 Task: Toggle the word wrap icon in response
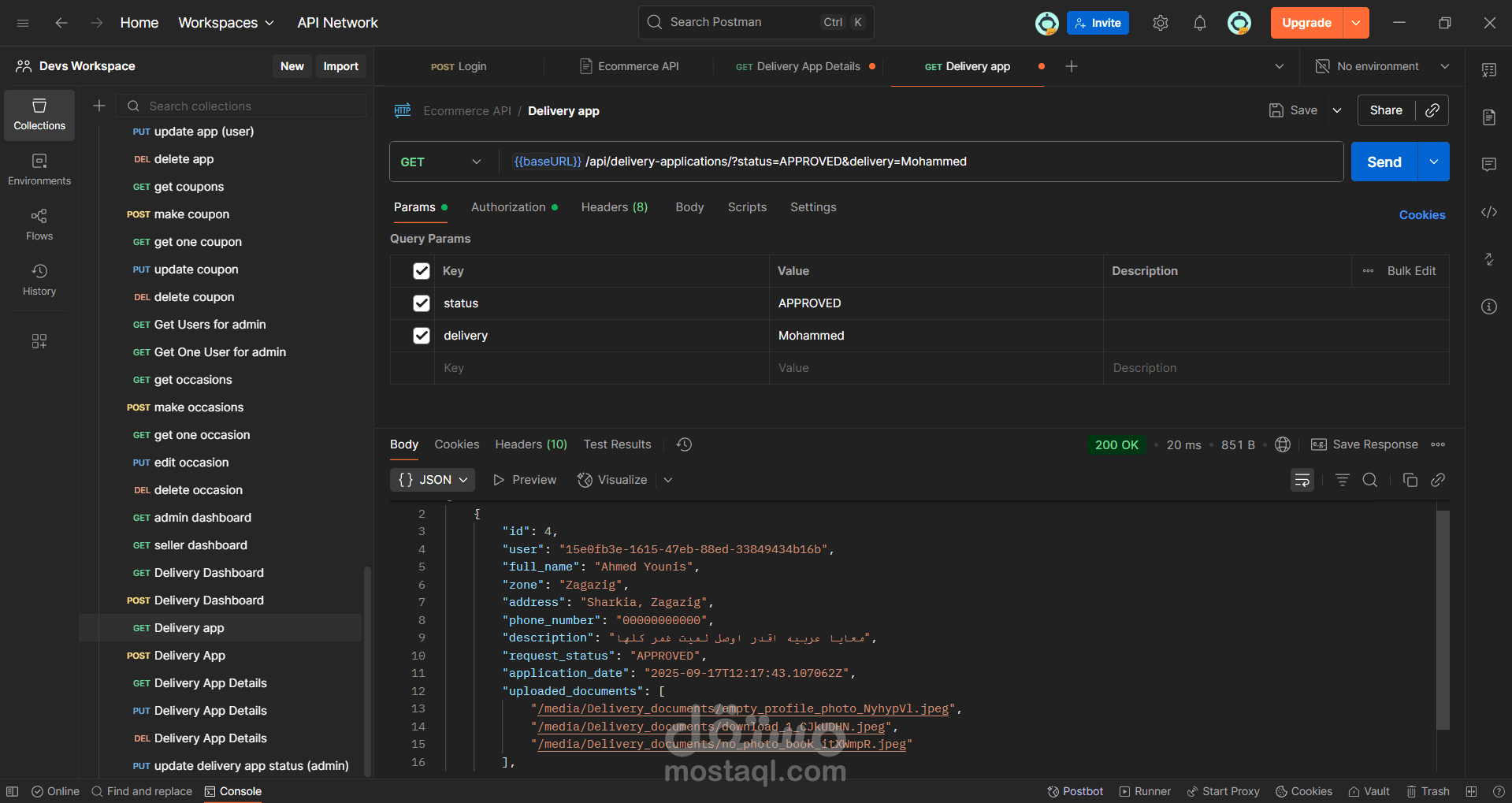point(1302,480)
